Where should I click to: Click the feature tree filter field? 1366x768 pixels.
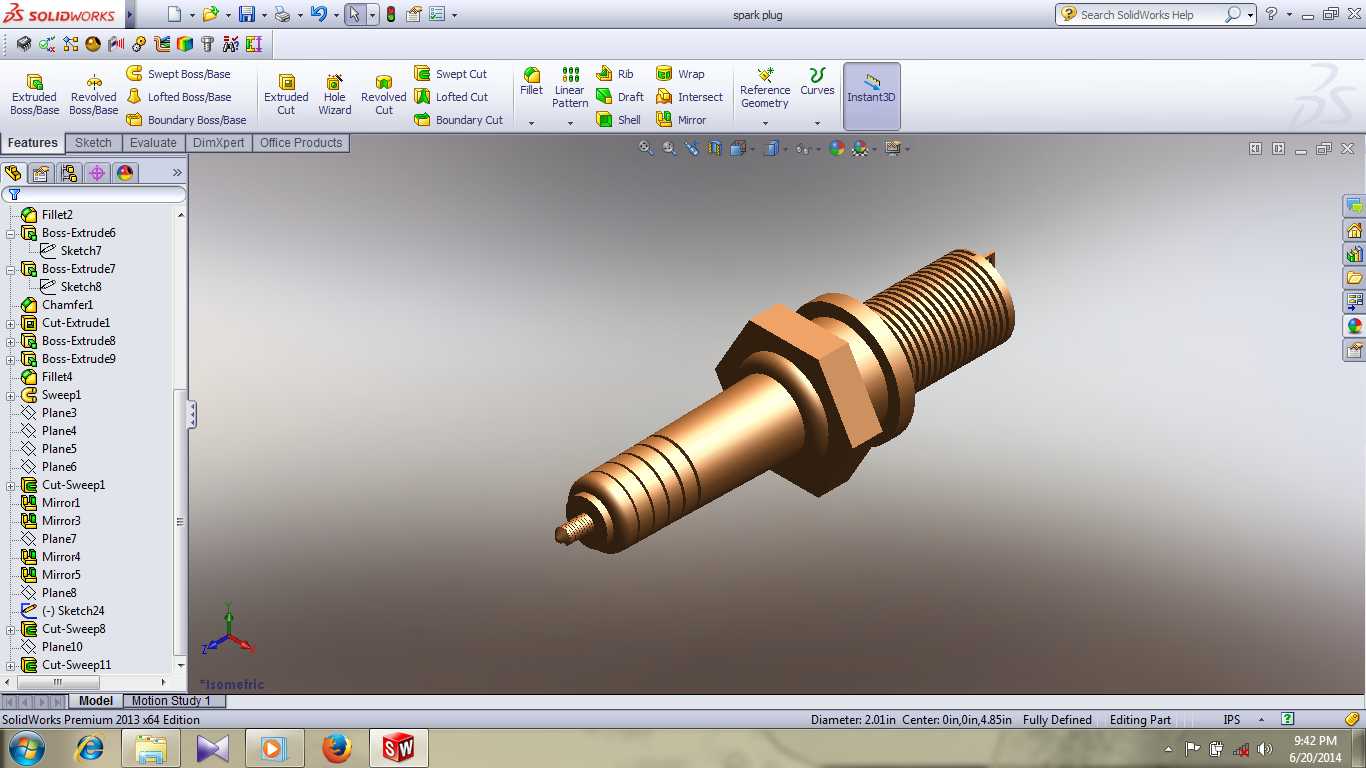94,194
